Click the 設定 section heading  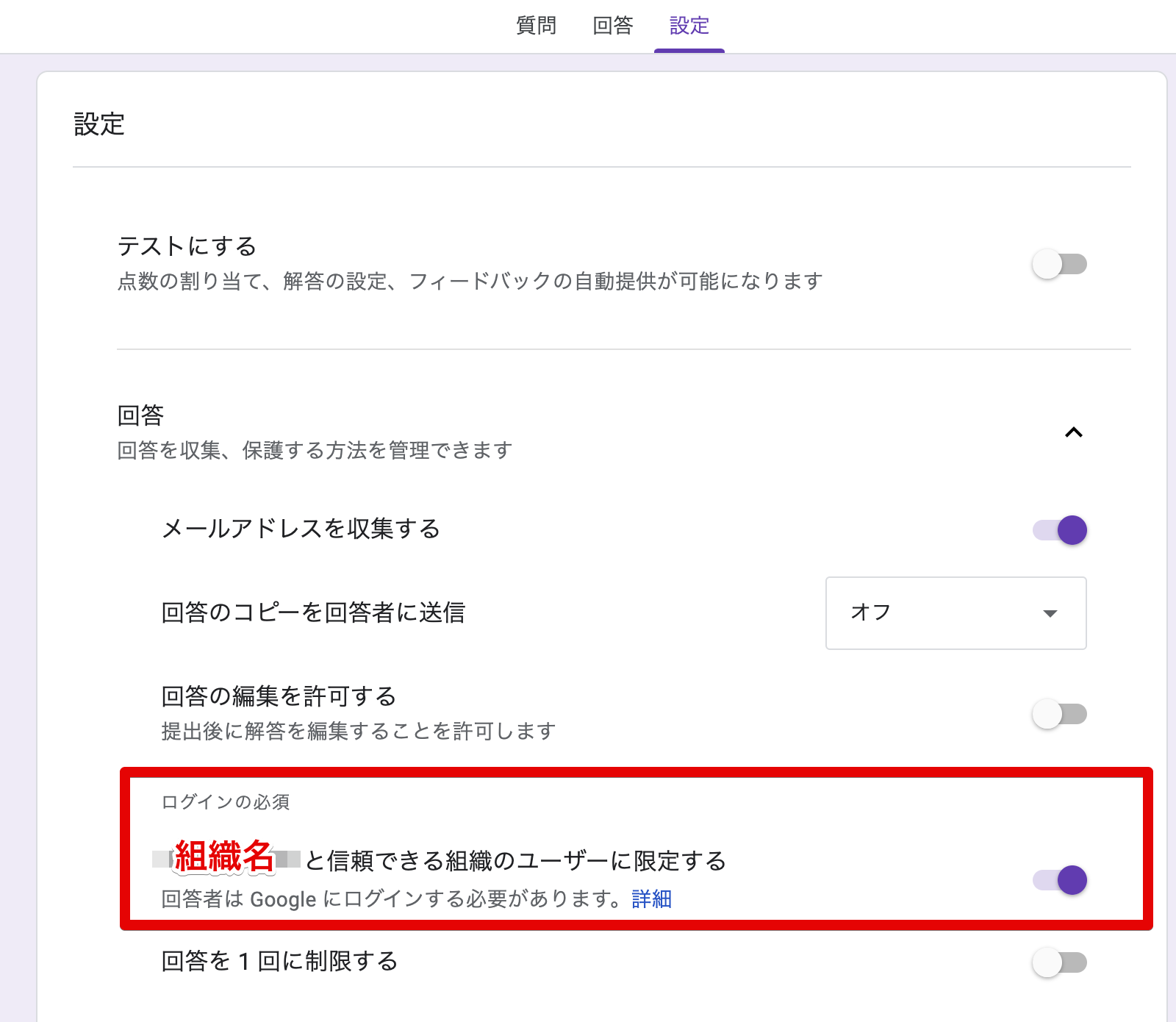click(x=98, y=124)
